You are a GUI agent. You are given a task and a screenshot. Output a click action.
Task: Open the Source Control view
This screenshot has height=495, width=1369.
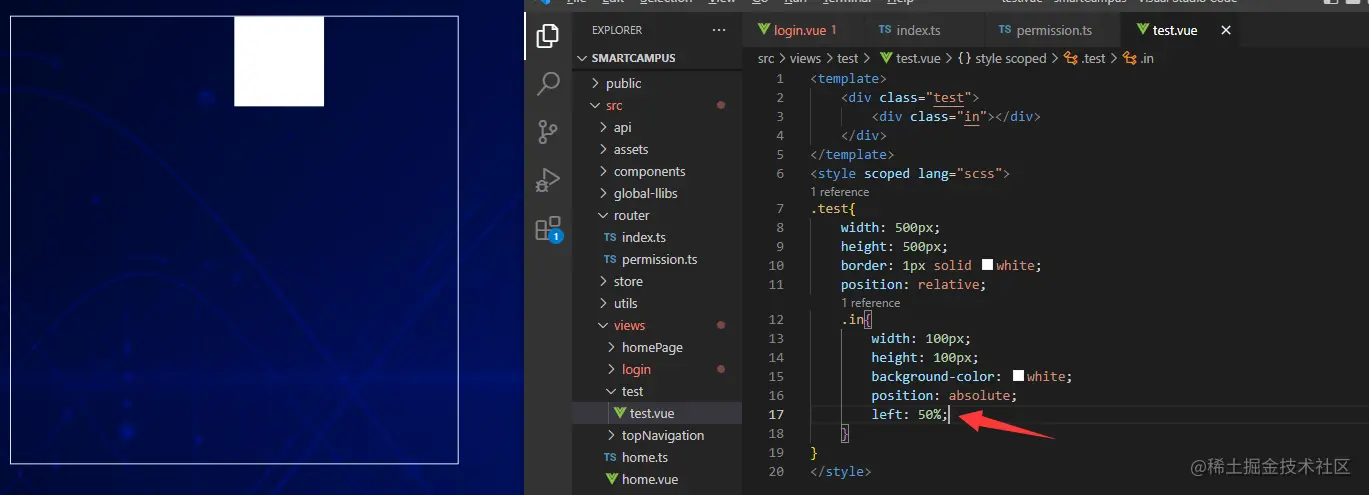pyautogui.click(x=548, y=132)
